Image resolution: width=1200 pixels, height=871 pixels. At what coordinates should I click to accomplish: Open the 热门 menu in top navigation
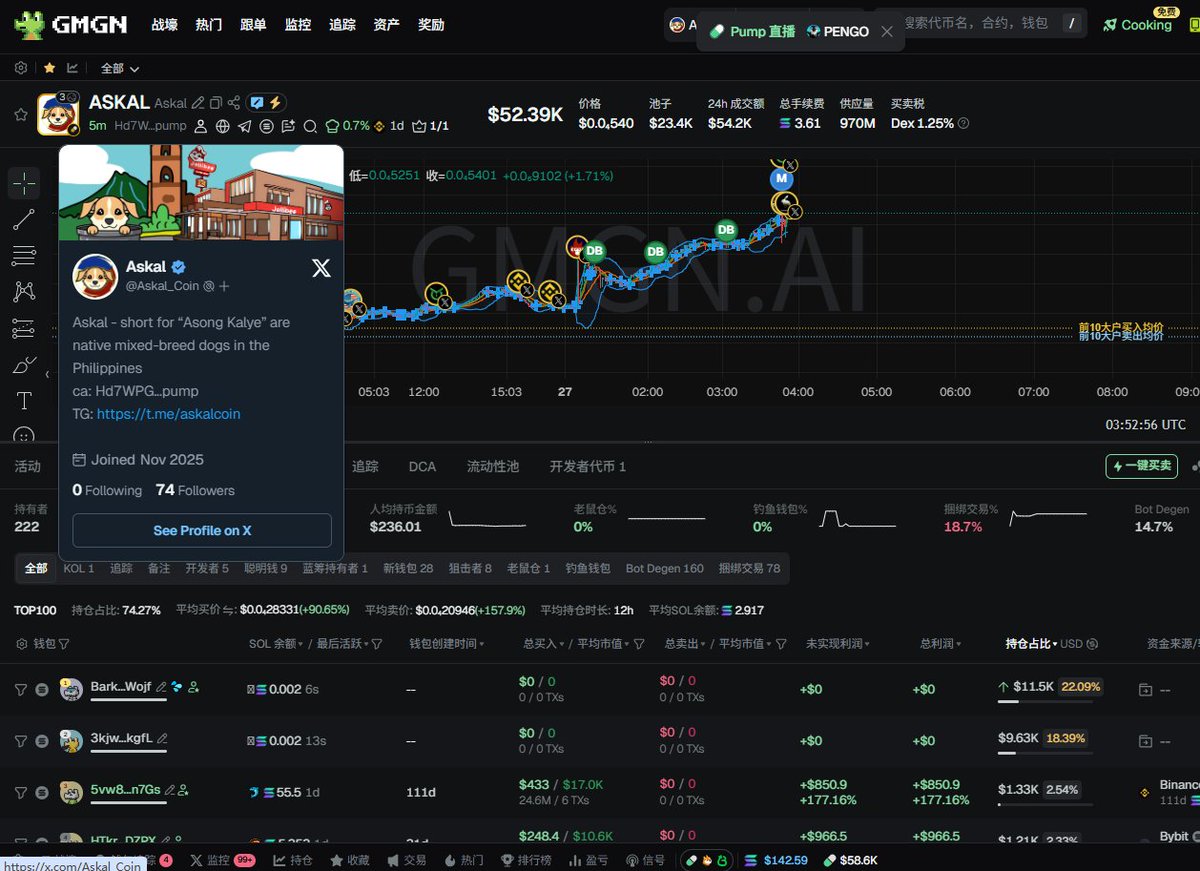coord(209,25)
